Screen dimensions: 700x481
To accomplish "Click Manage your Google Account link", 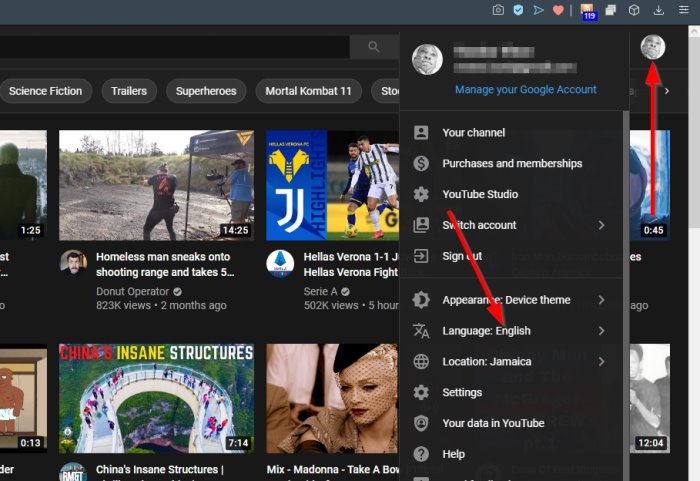I will click(525, 89).
